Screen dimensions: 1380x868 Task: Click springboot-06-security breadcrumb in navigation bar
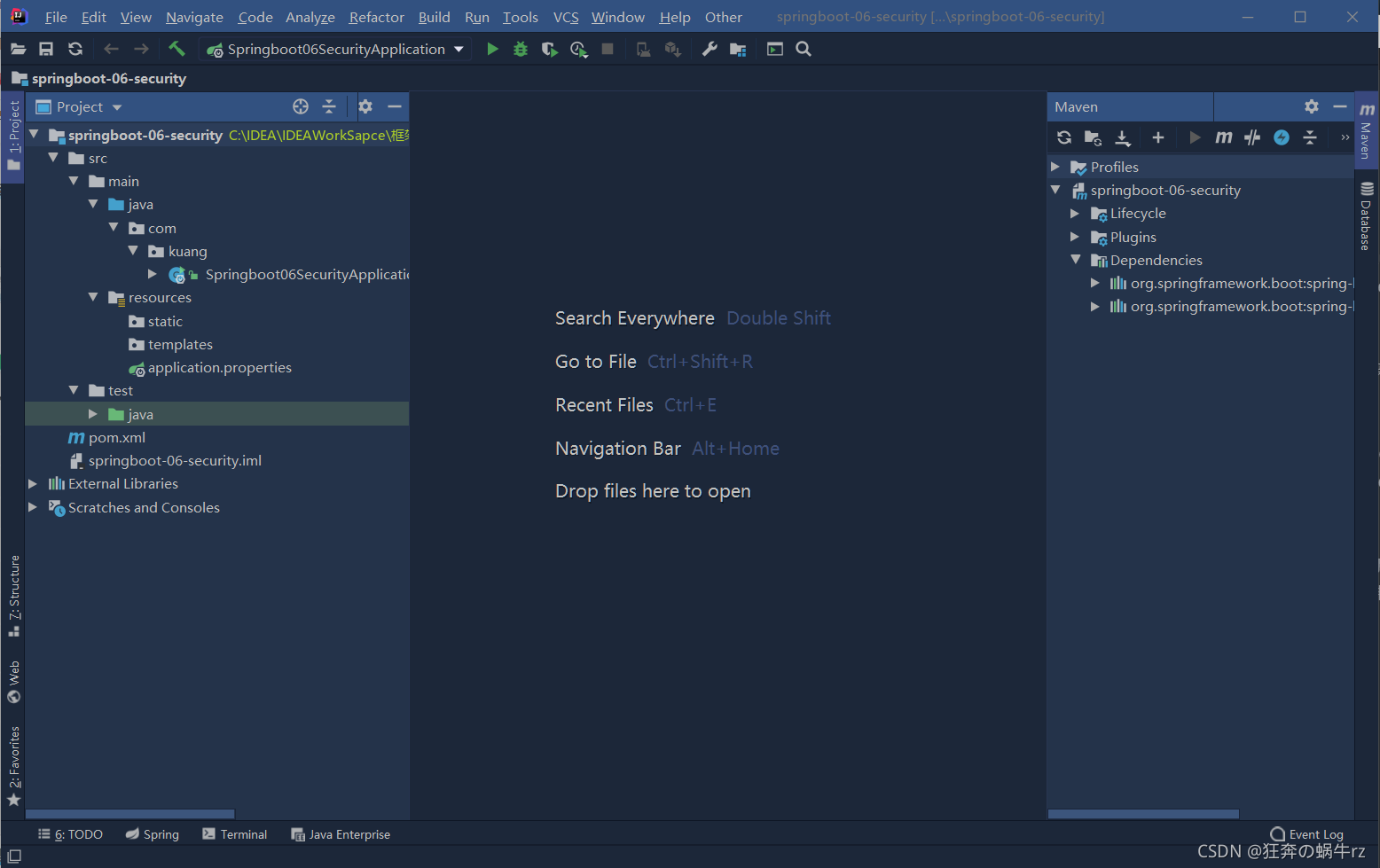click(98, 78)
